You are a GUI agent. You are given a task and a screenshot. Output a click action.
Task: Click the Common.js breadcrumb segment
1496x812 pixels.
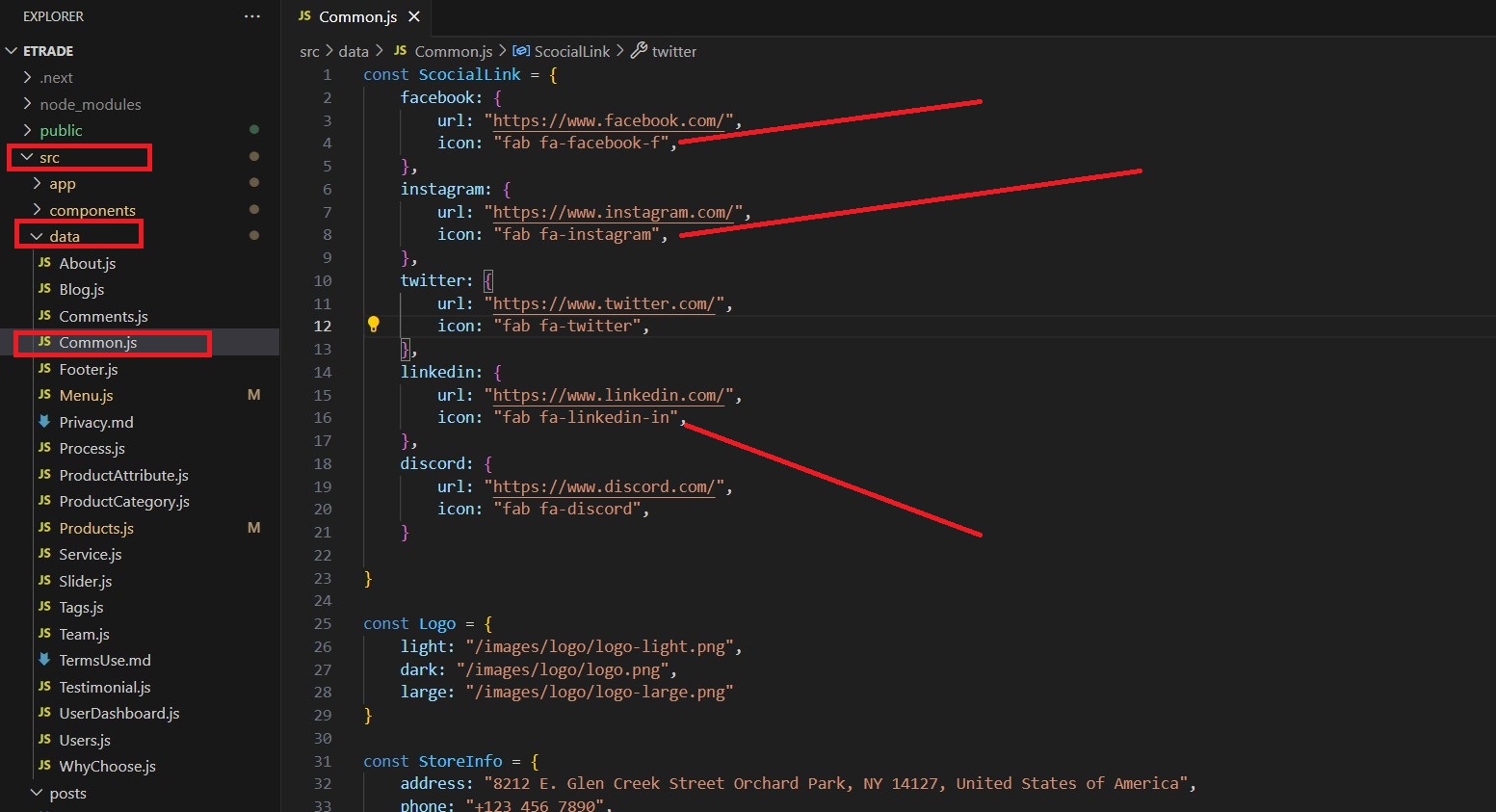[x=453, y=51]
